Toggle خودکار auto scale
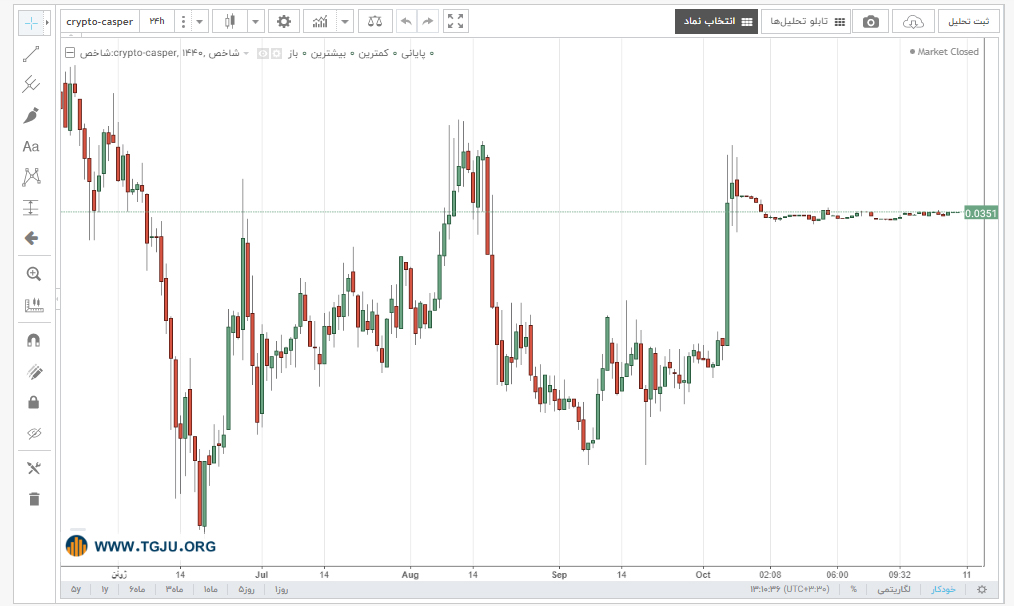Image resolution: width=1014 pixels, height=606 pixels. coord(944,589)
